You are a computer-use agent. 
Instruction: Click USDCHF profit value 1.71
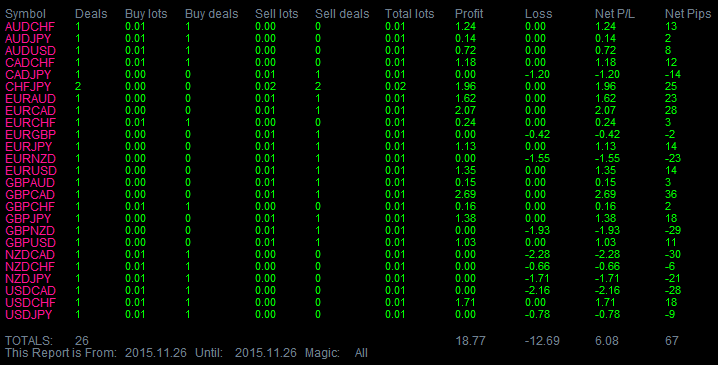(x=466, y=302)
